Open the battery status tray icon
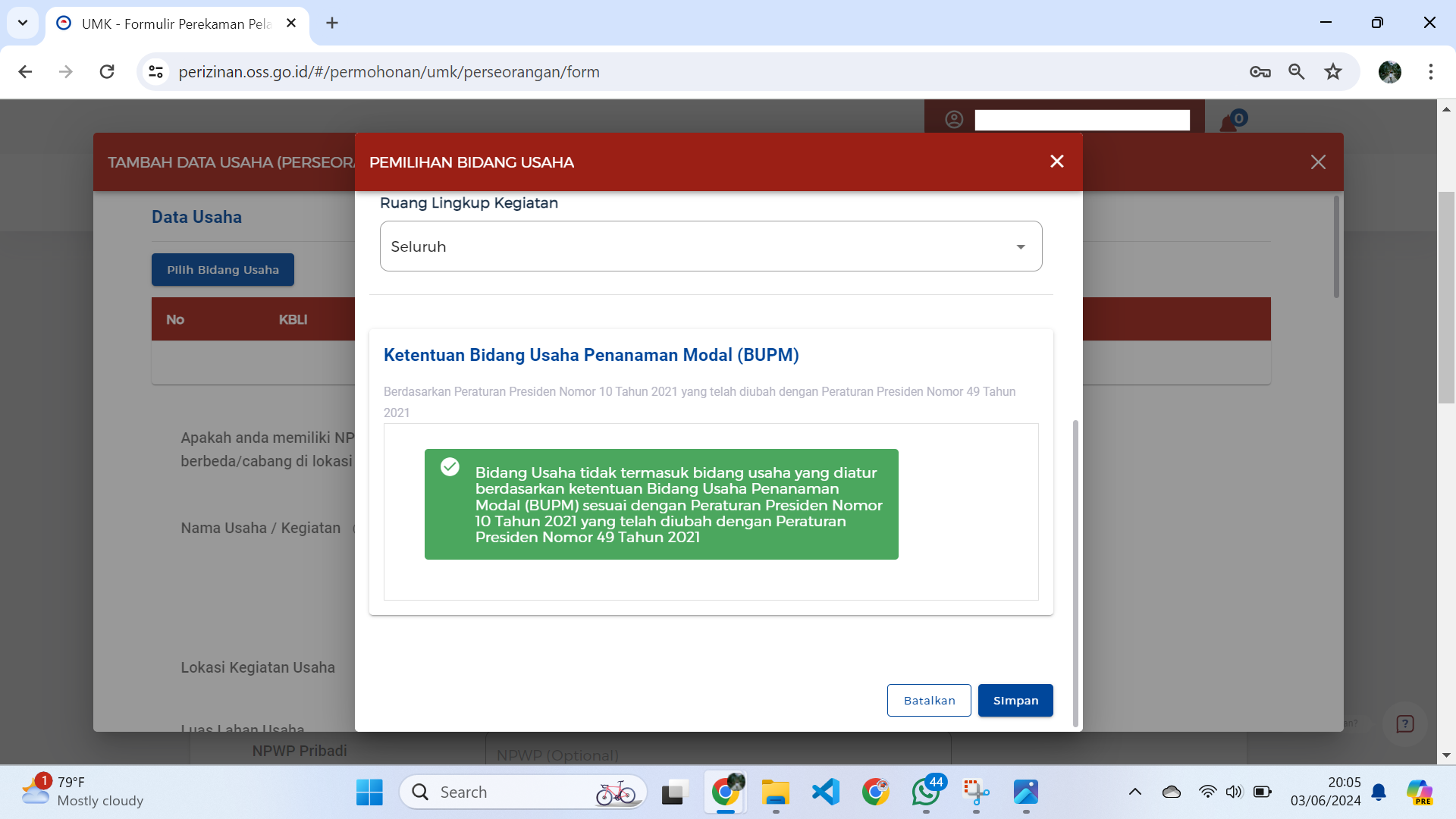 point(1263,792)
